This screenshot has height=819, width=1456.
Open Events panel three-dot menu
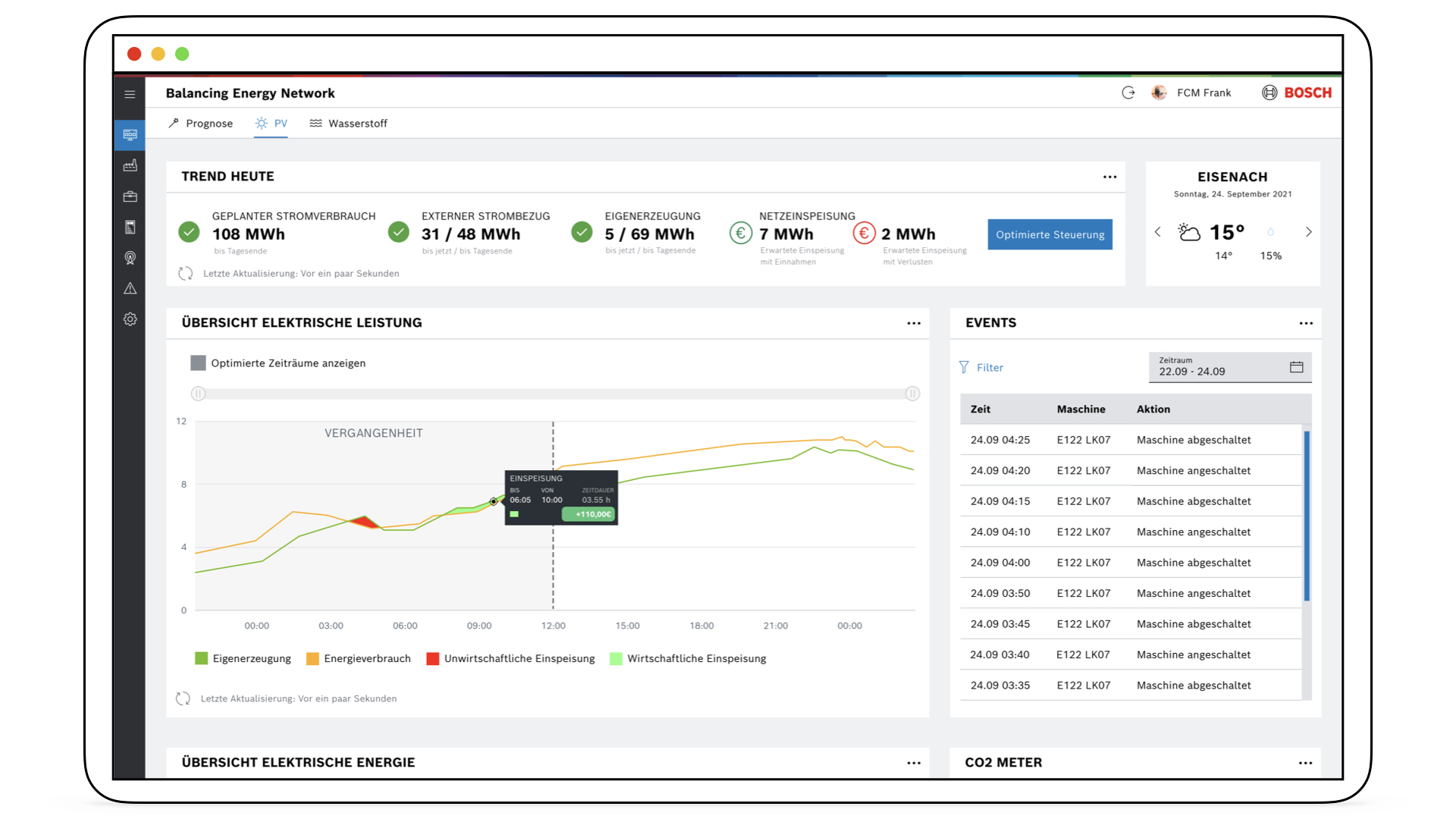click(x=1305, y=323)
